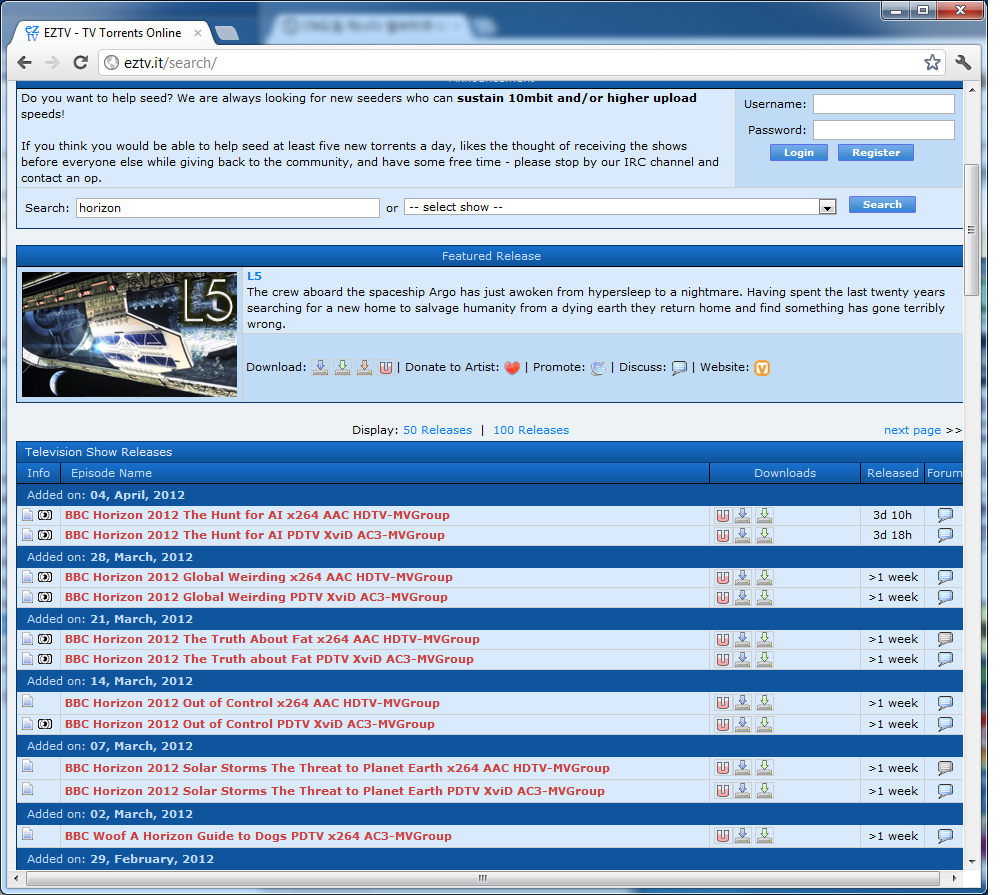Click the Donate to Artist heart icon
The height and width of the screenshot is (895, 1008).
tap(512, 368)
